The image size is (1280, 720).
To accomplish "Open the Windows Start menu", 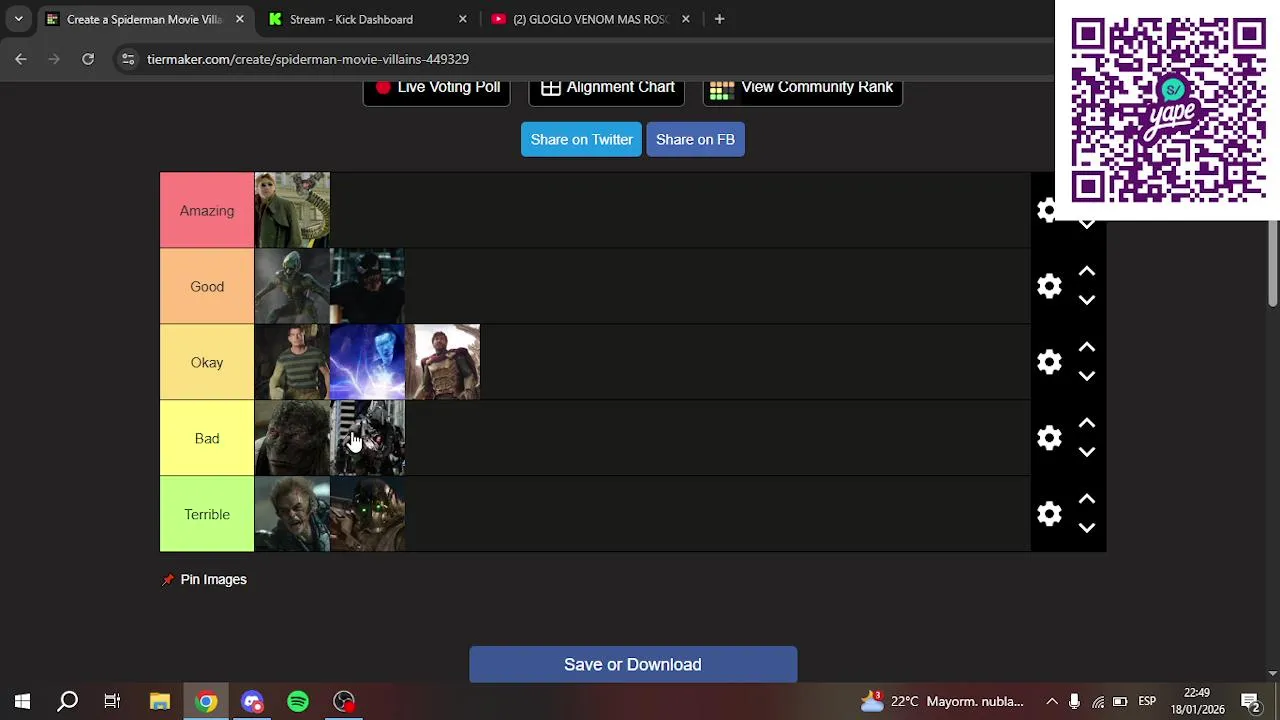I will (x=22, y=701).
